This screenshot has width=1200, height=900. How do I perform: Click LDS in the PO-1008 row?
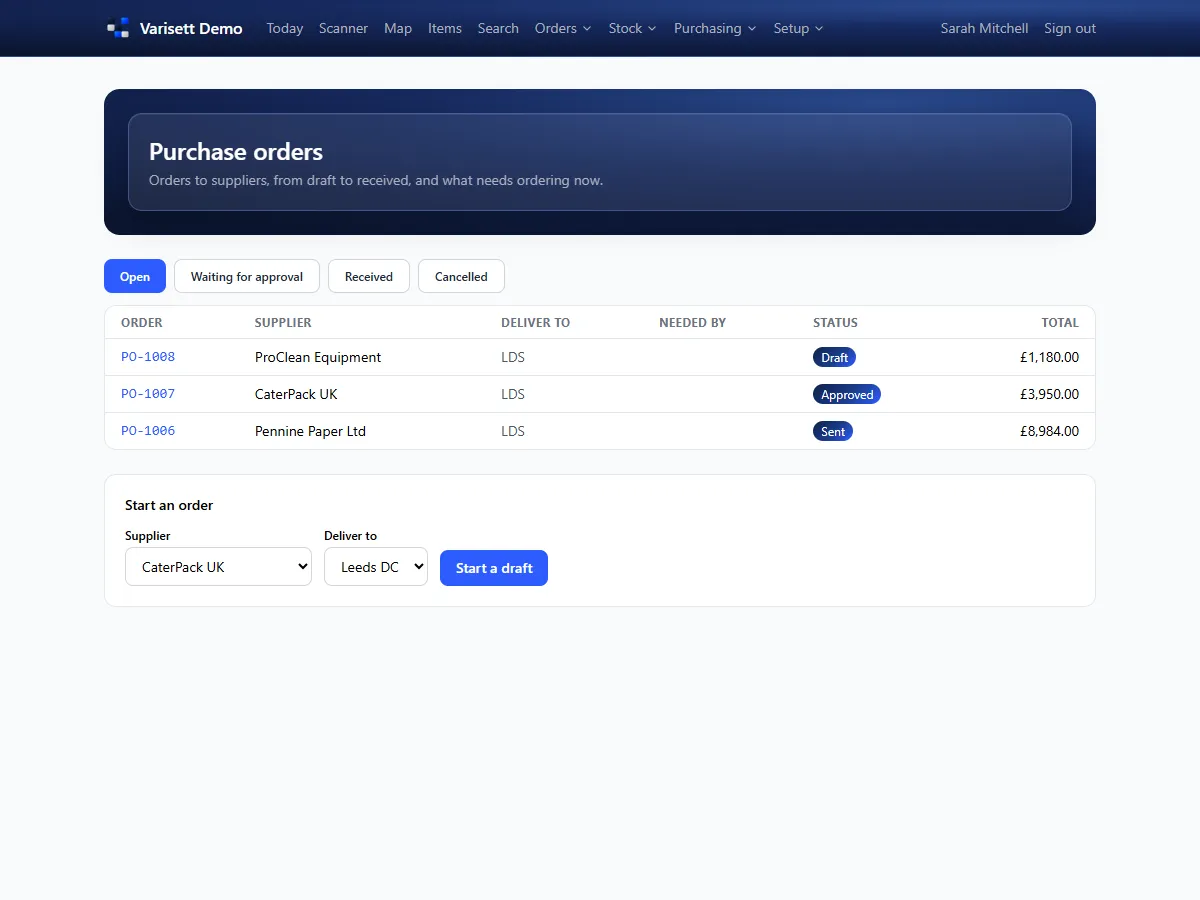click(513, 357)
